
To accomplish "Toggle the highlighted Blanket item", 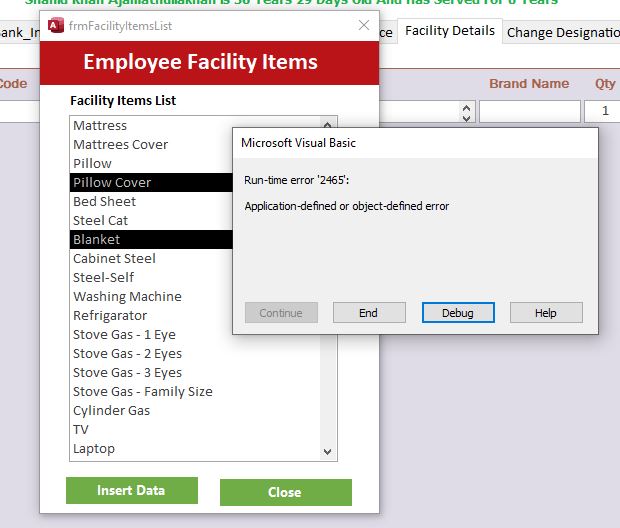I will tap(150, 239).
